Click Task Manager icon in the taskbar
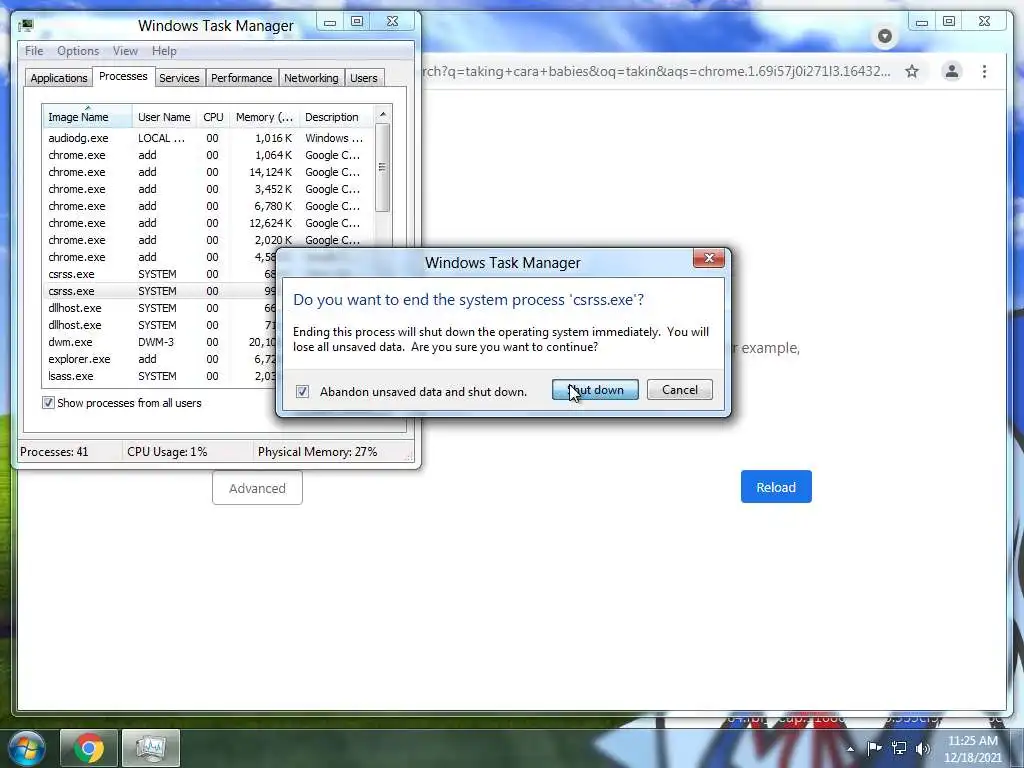The image size is (1024, 768). (x=151, y=748)
